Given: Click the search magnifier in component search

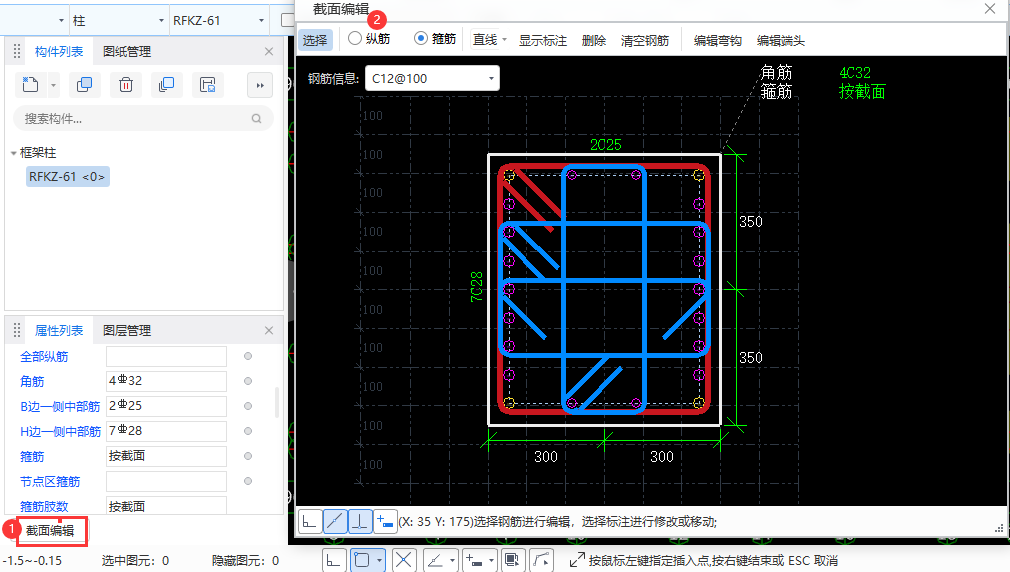Looking at the screenshot, I should (x=256, y=119).
